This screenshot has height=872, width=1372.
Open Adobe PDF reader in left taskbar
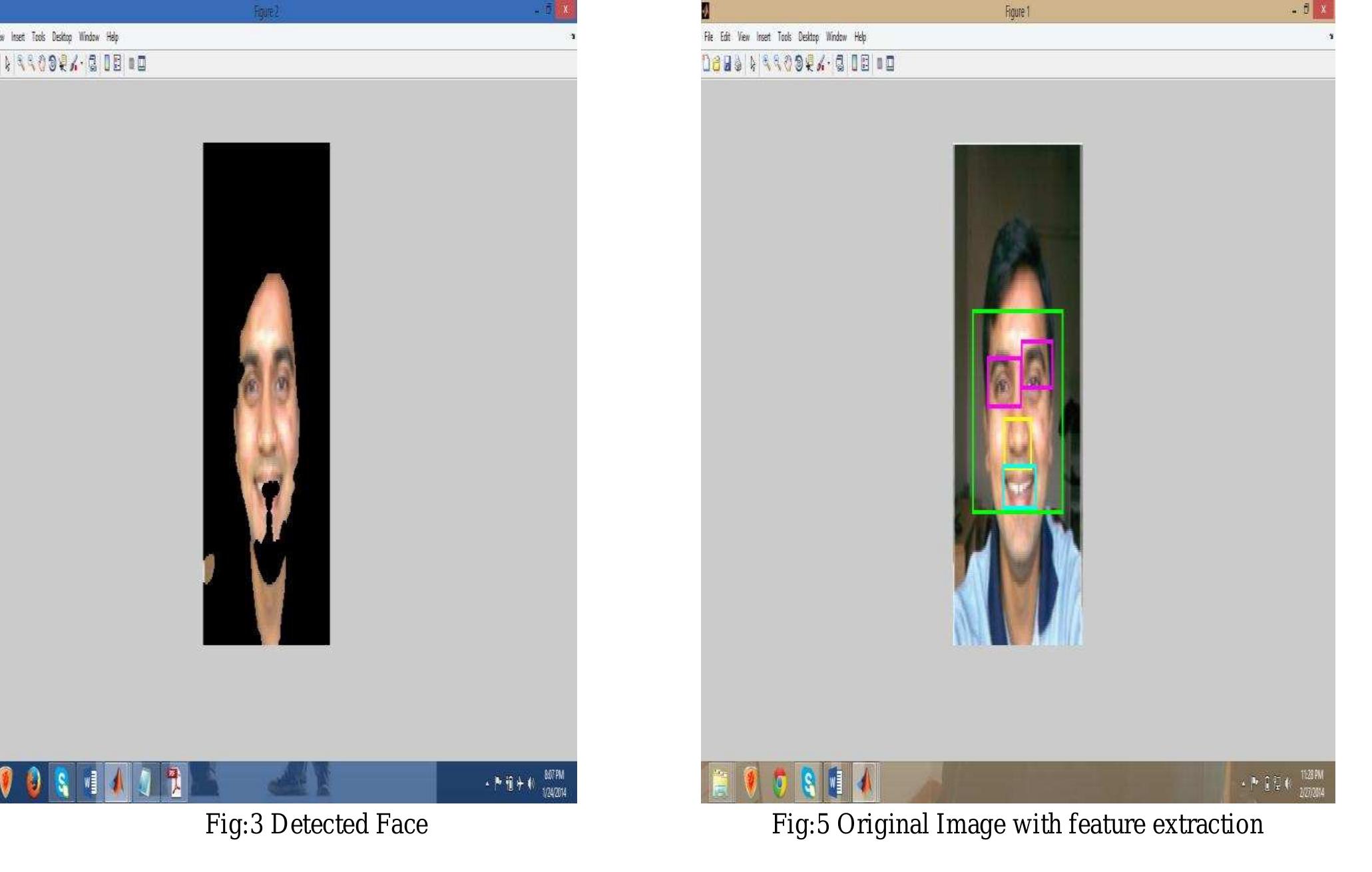click(x=174, y=782)
